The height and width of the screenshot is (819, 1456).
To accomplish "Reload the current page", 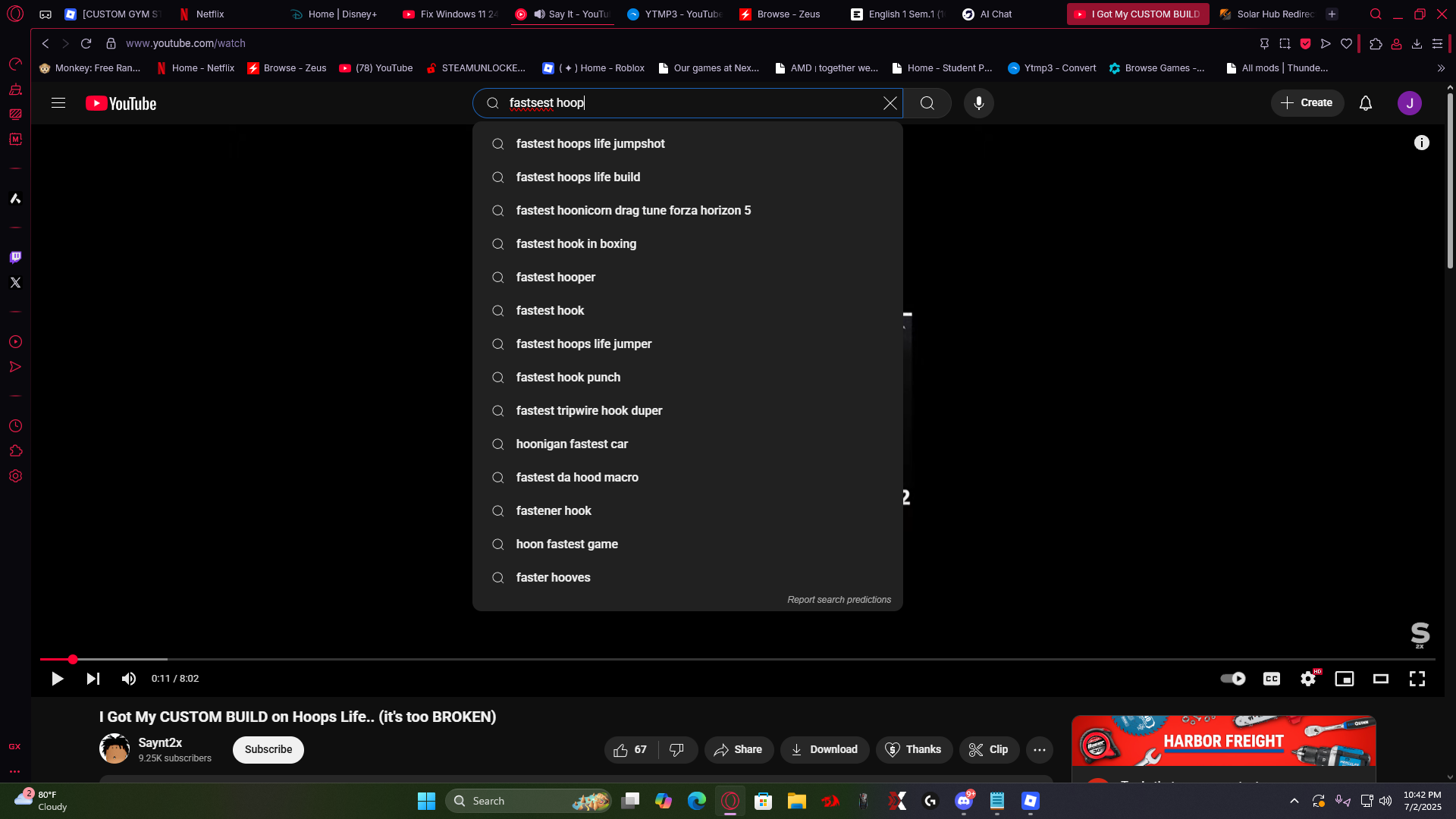I will pyautogui.click(x=86, y=44).
